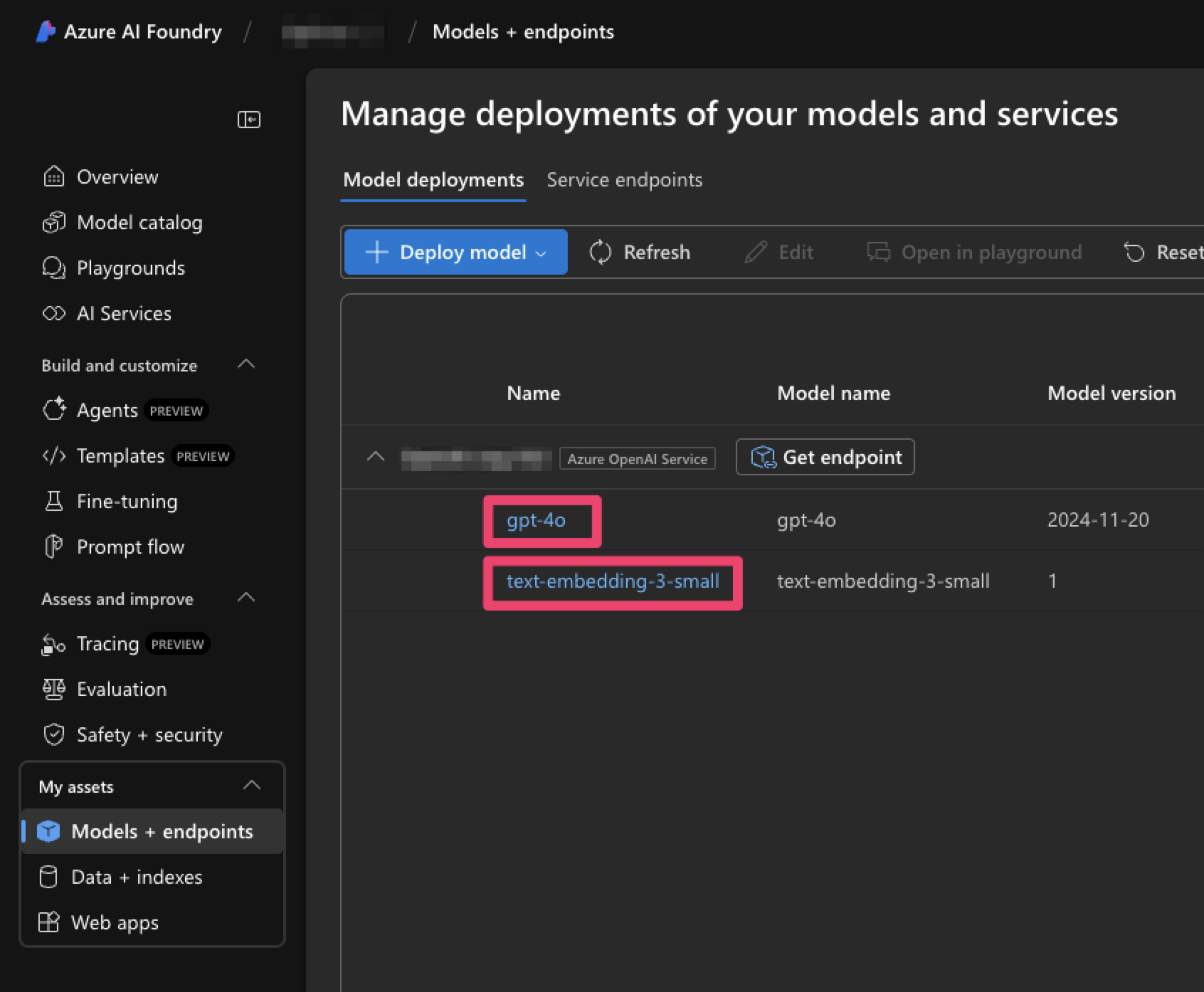Image resolution: width=1204 pixels, height=992 pixels.
Task: Open AI Services in the sidebar
Action: point(124,314)
